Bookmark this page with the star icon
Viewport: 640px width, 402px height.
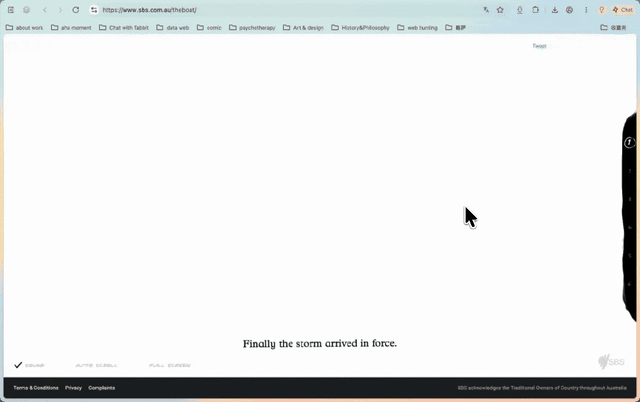(x=500, y=10)
